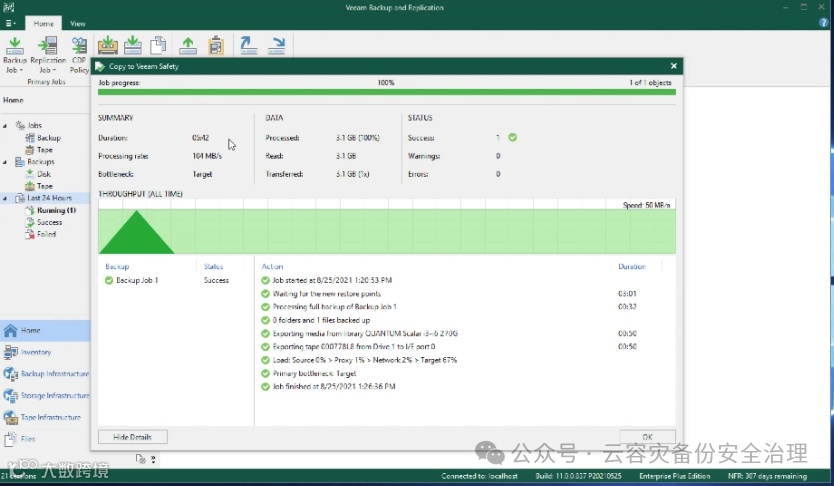The height and width of the screenshot is (486, 834).
Task: Click the Replication Job ribbon icon
Action: coord(48,46)
